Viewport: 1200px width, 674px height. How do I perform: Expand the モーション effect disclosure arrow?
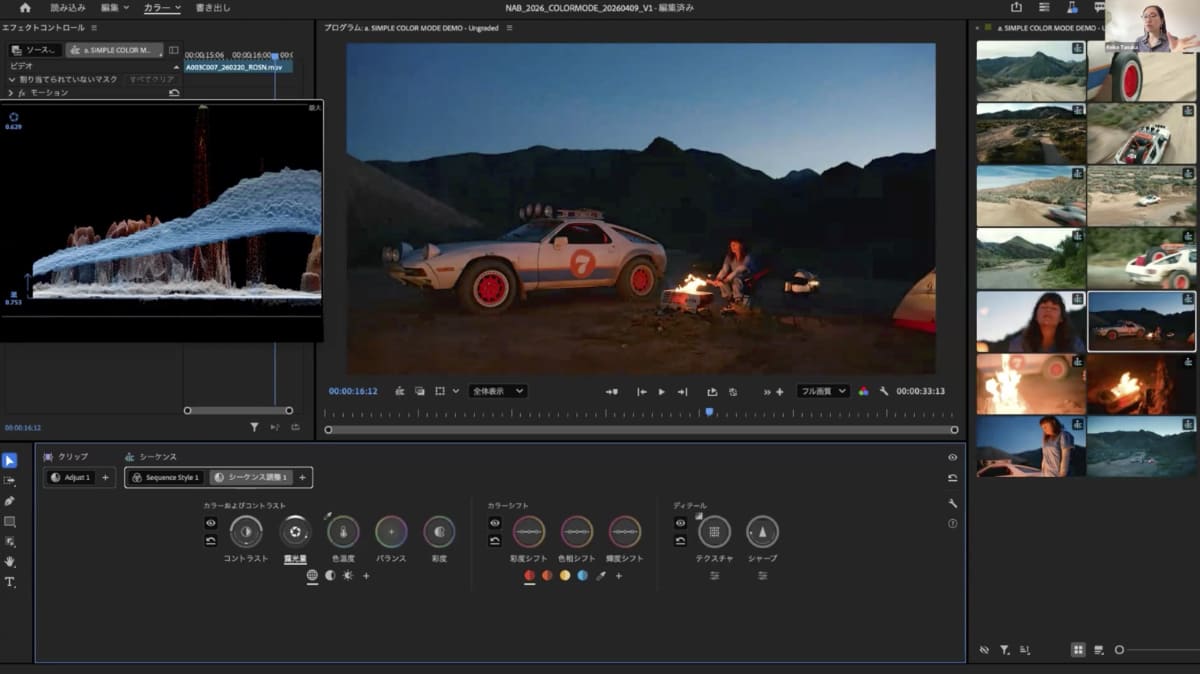point(10,93)
